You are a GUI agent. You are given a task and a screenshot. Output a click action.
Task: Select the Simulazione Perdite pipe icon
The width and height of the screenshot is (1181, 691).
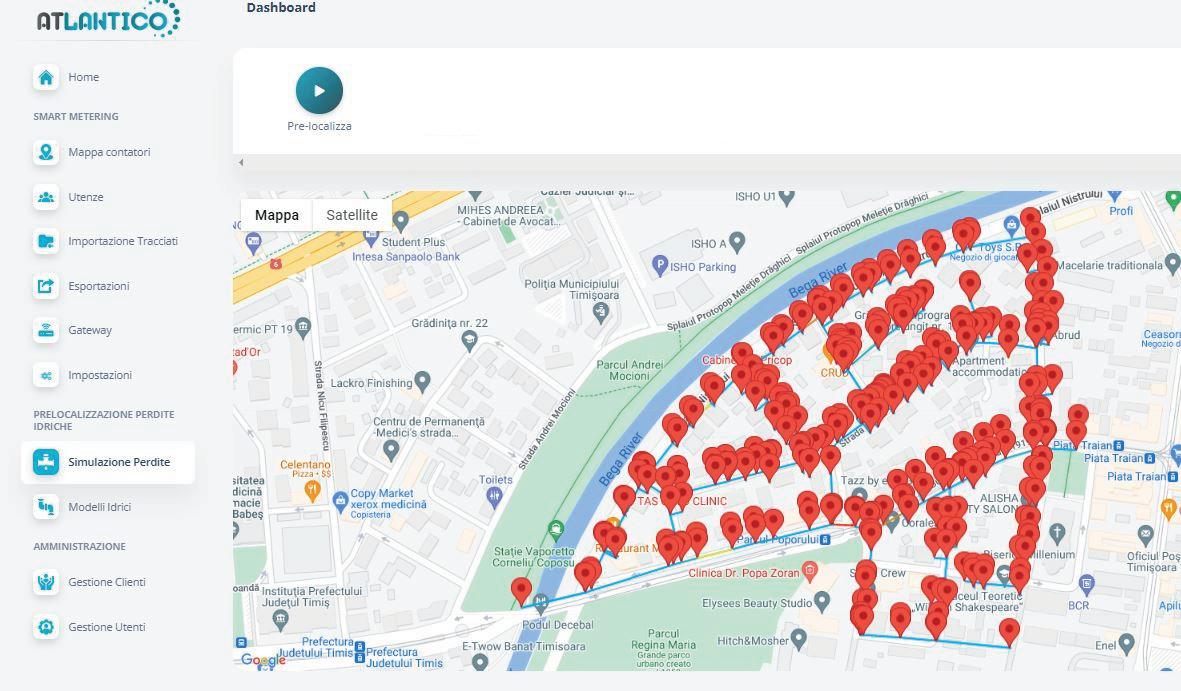(46, 462)
